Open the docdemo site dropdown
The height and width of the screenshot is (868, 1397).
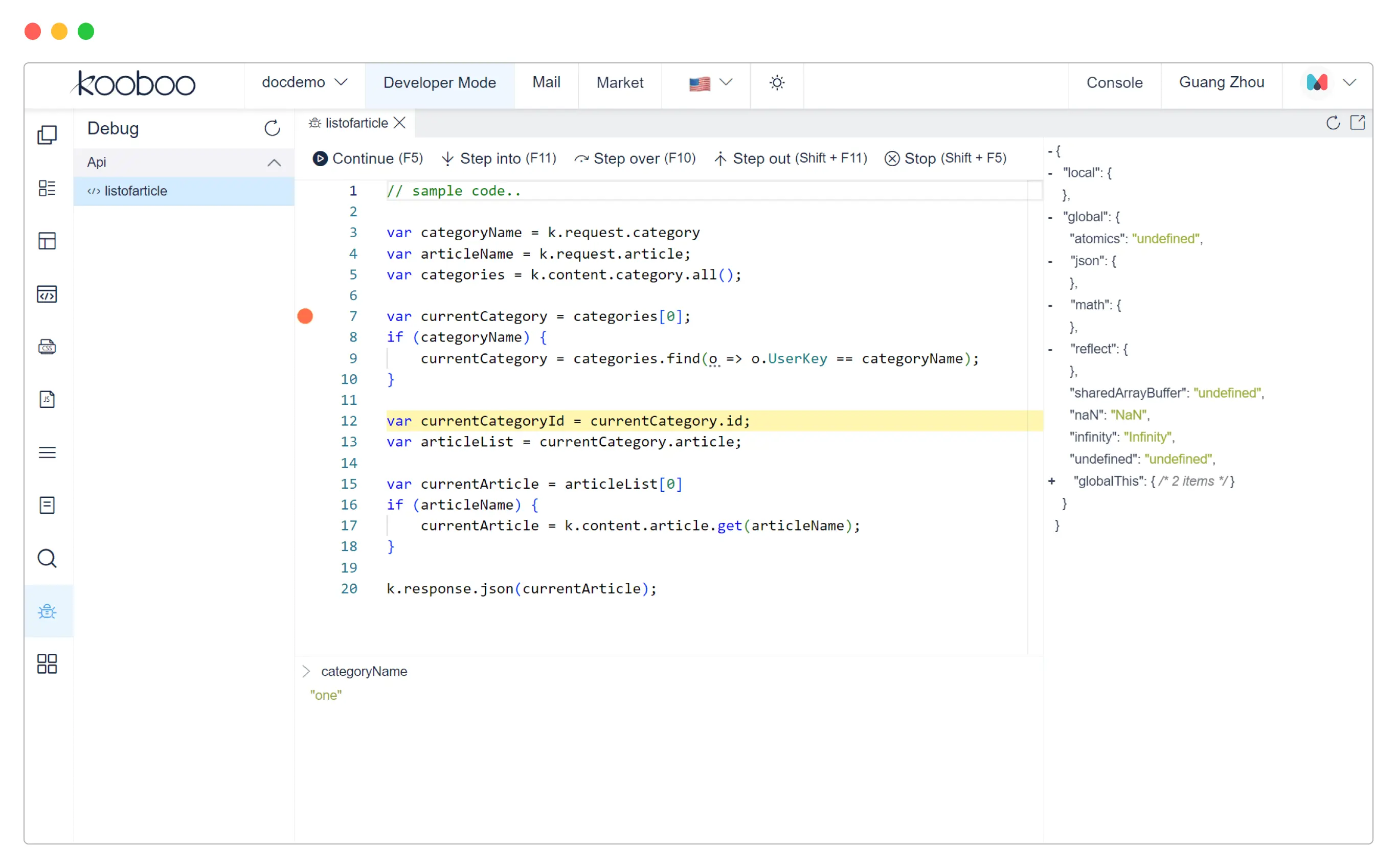pyautogui.click(x=304, y=83)
